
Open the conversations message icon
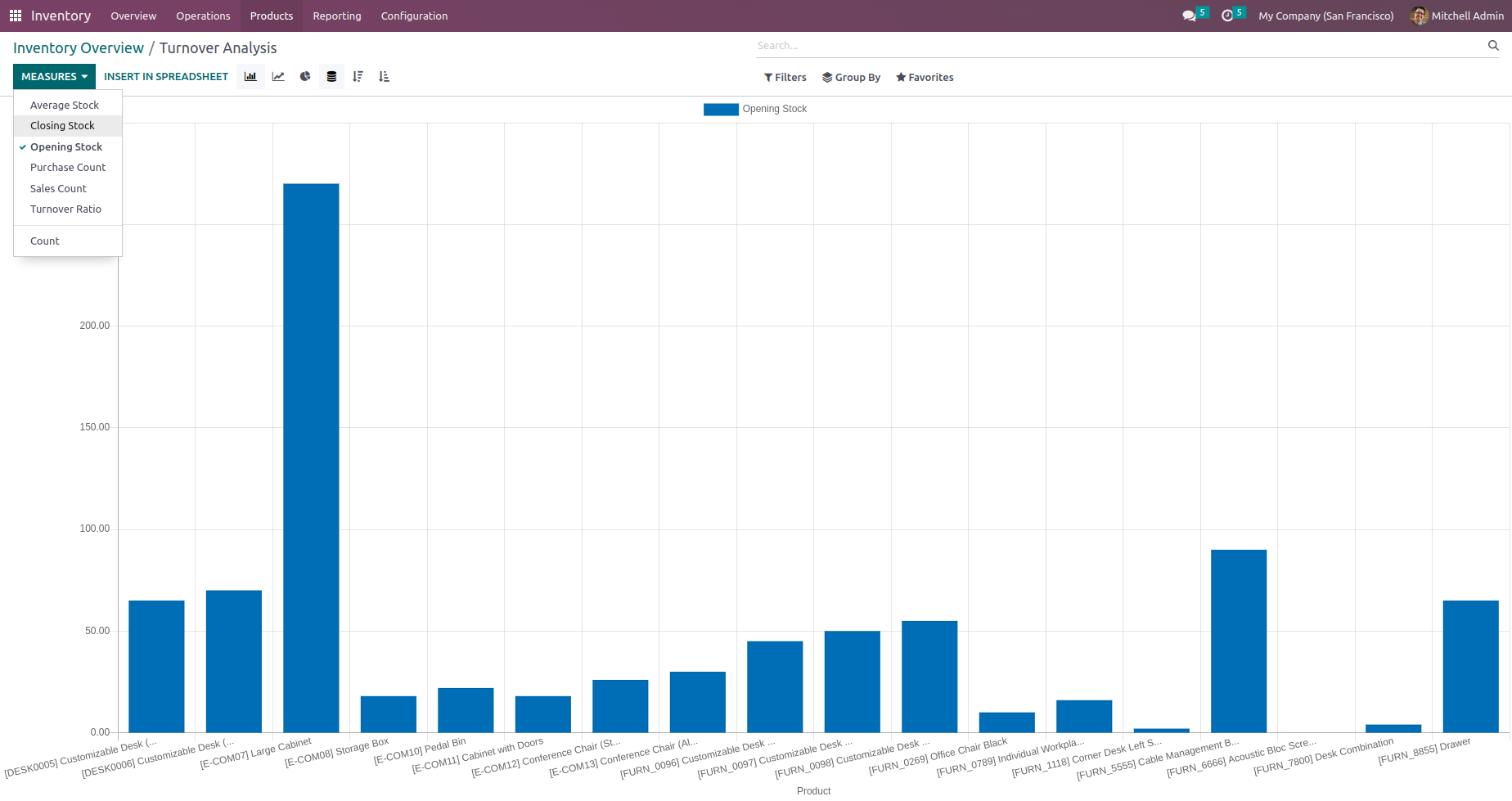coord(1189,16)
